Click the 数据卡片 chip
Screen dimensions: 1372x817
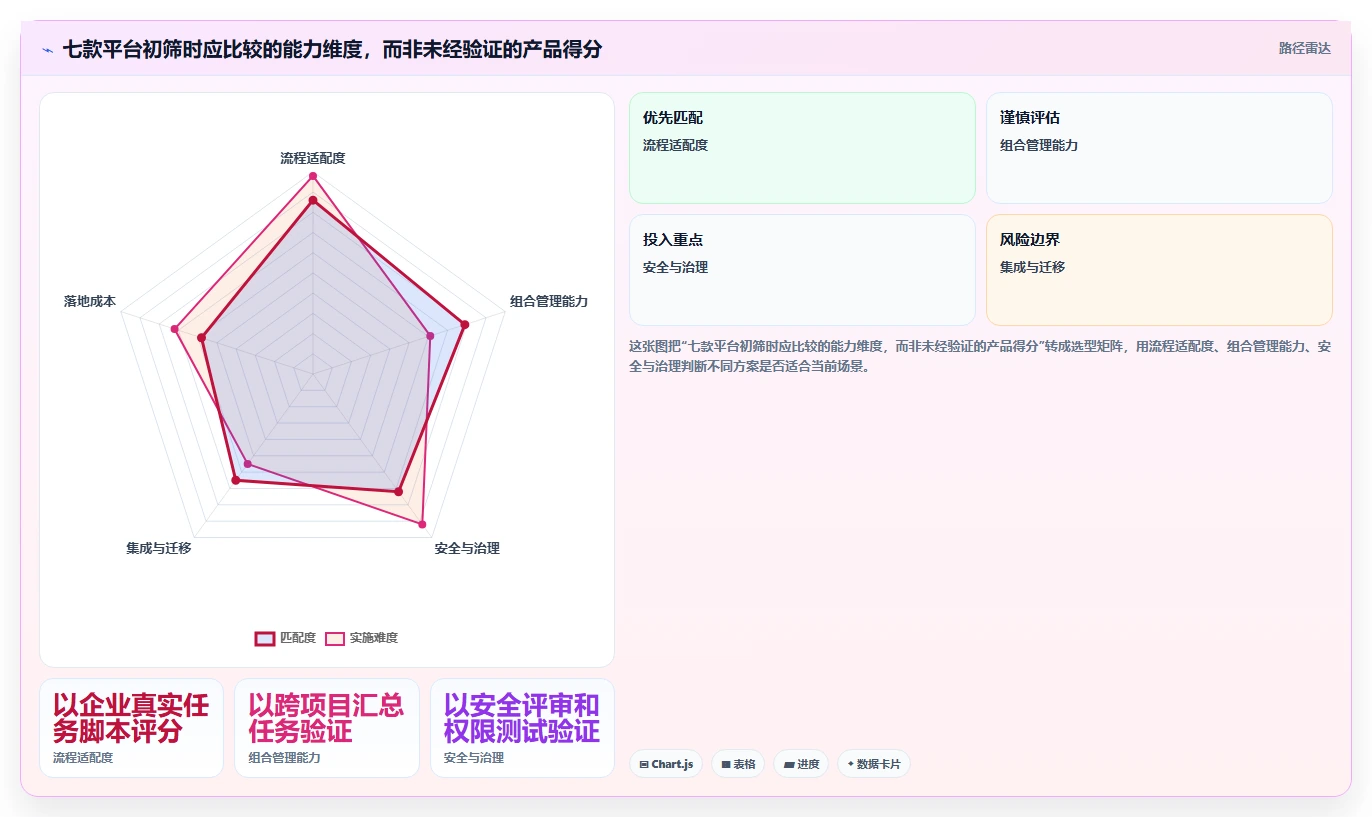coord(874,764)
